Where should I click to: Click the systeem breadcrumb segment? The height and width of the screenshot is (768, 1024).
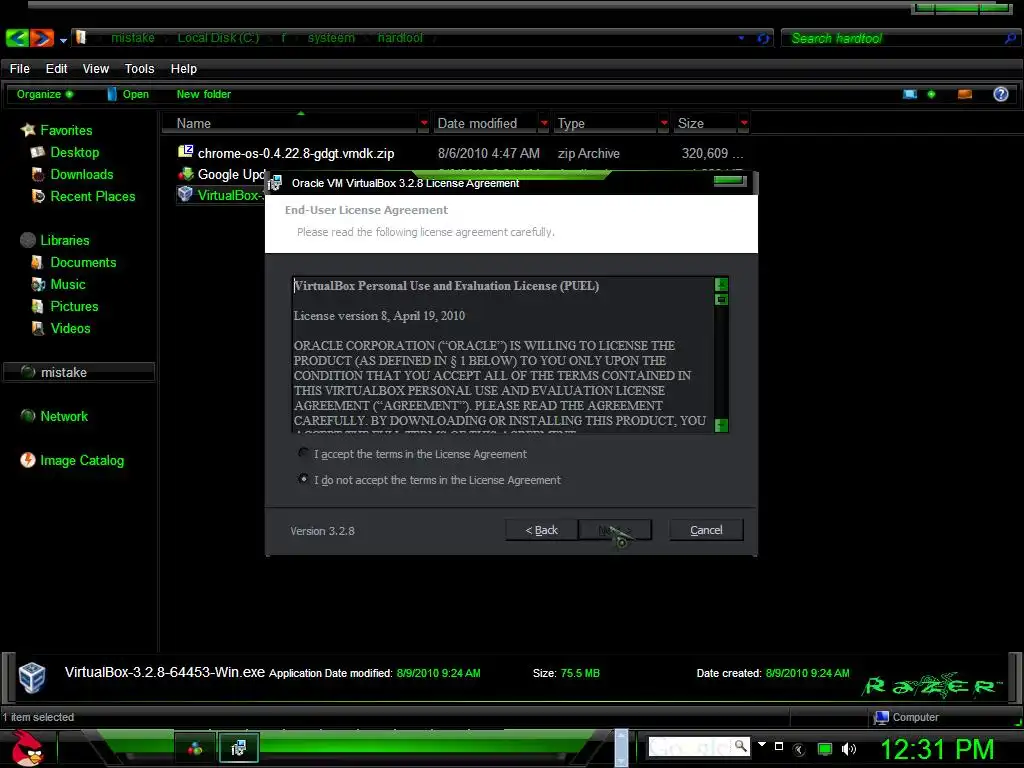(331, 38)
